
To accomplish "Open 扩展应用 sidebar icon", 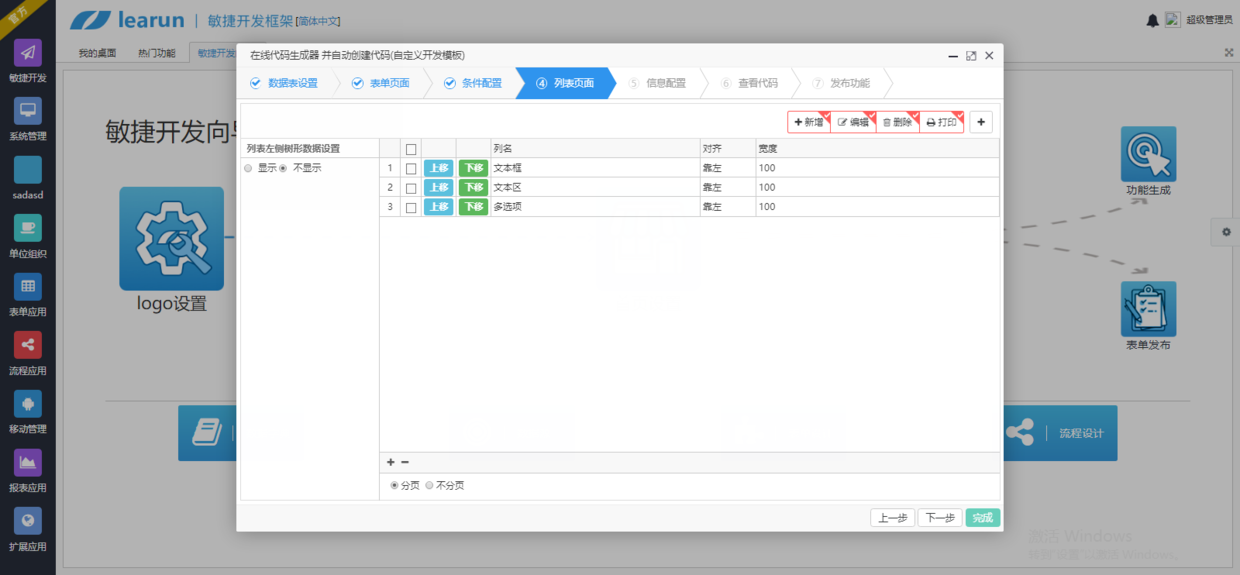I will 28,521.
